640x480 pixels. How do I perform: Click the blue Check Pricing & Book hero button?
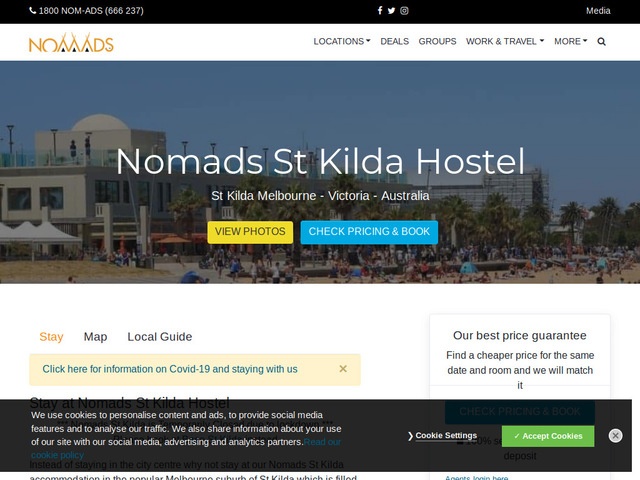point(369,232)
